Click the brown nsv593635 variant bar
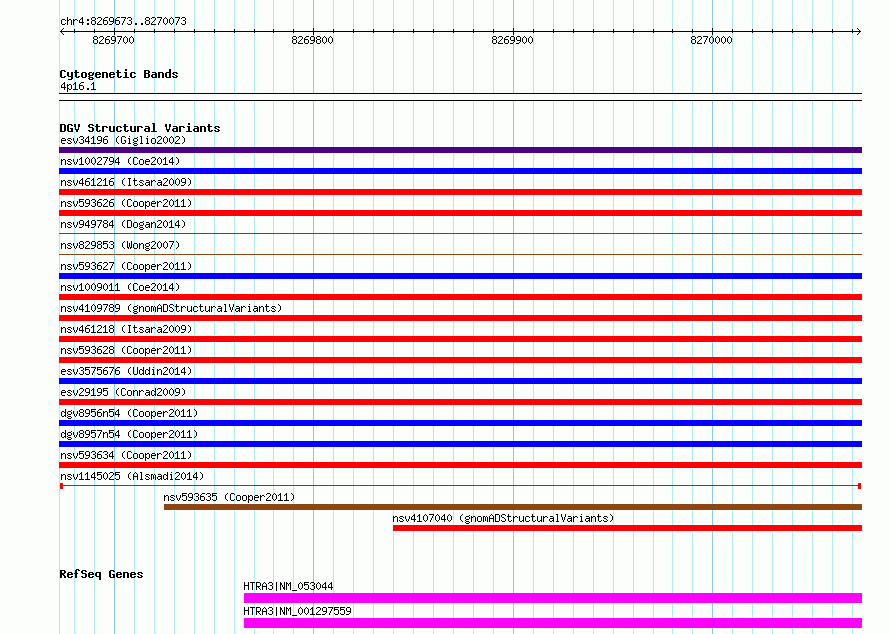890x634 pixels. coord(513,507)
